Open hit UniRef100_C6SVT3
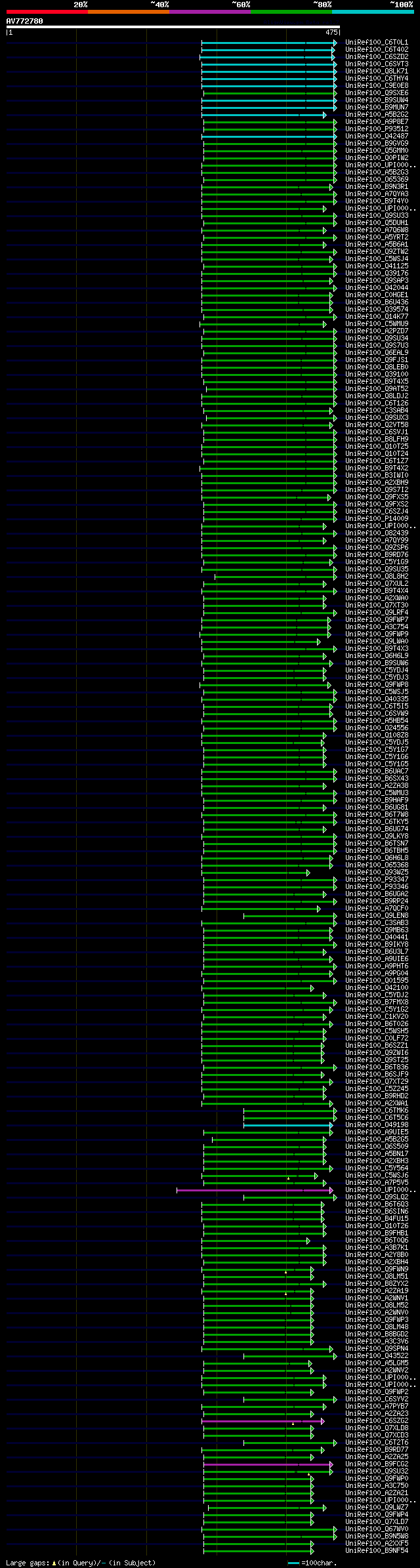This screenshot has width=420, height=1568. click(377, 64)
